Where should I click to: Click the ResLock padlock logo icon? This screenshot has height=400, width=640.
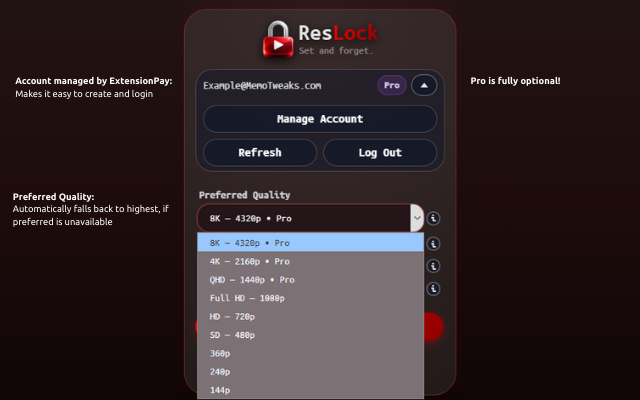(x=278, y=39)
